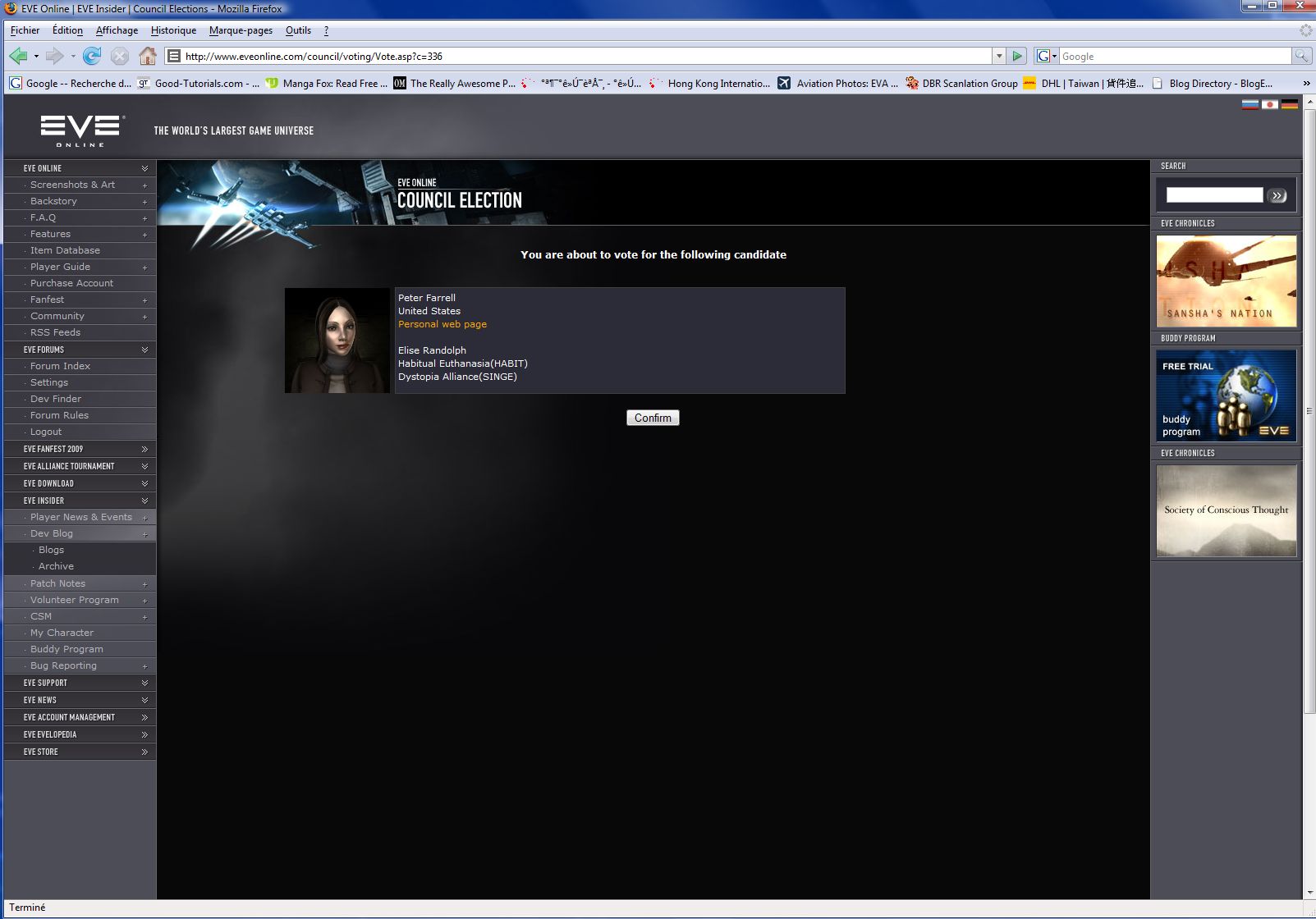Viewport: 1316px width, 919px height.
Task: Open the address bar history dropdown arrow
Action: [999, 56]
